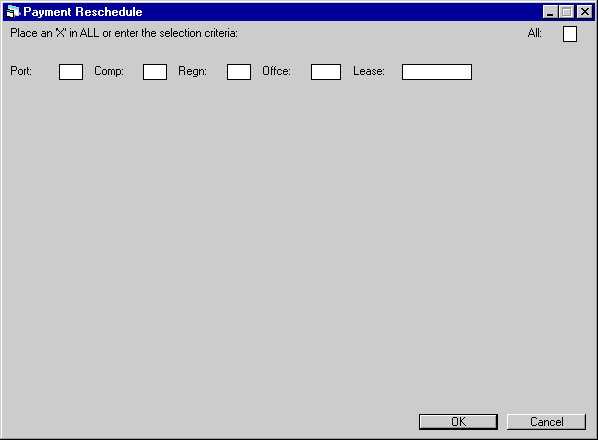This screenshot has height=440, width=598.
Task: Click the "All:" label text
Action: tap(535, 33)
